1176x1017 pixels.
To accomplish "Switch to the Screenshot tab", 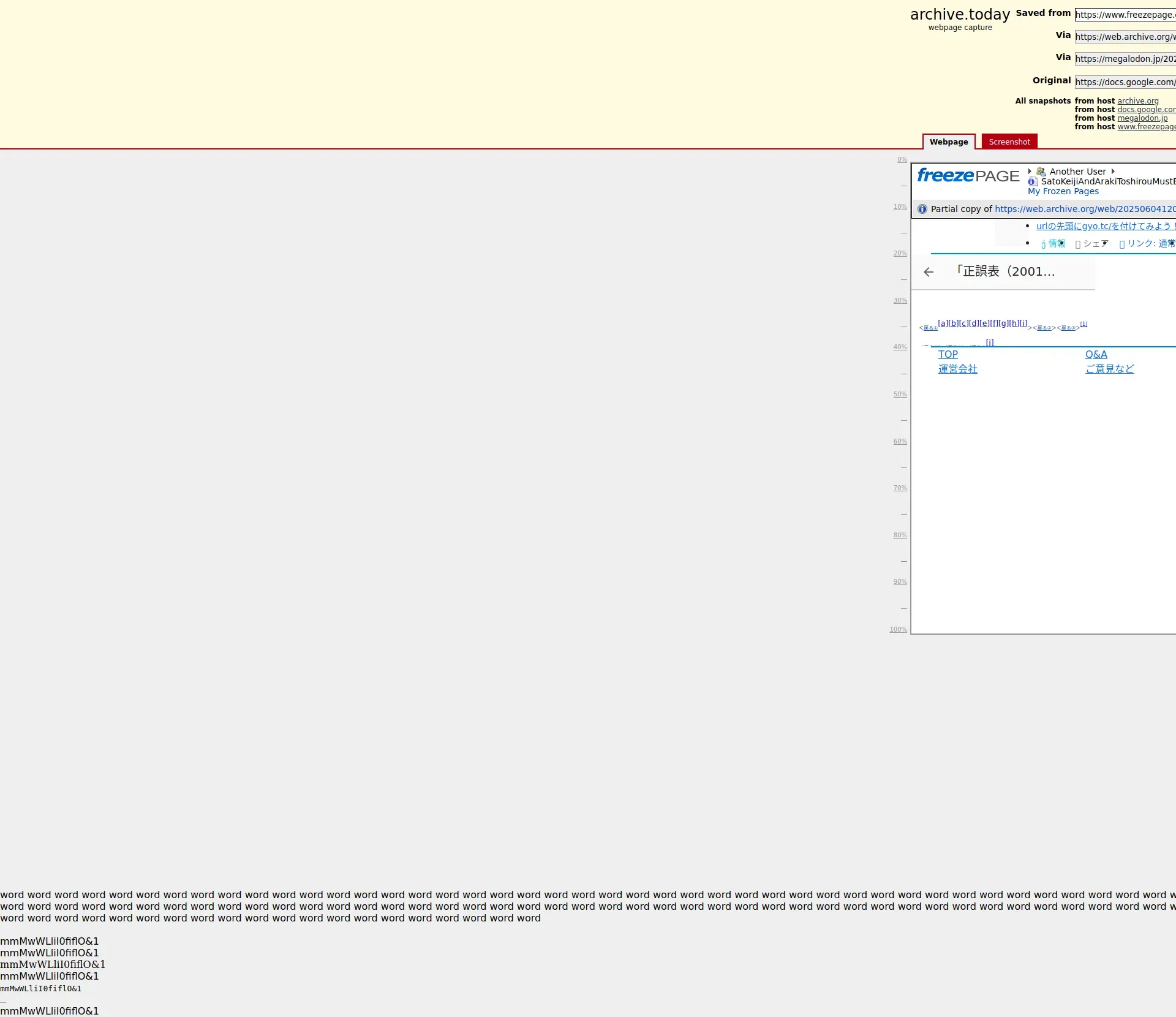I will [1009, 142].
